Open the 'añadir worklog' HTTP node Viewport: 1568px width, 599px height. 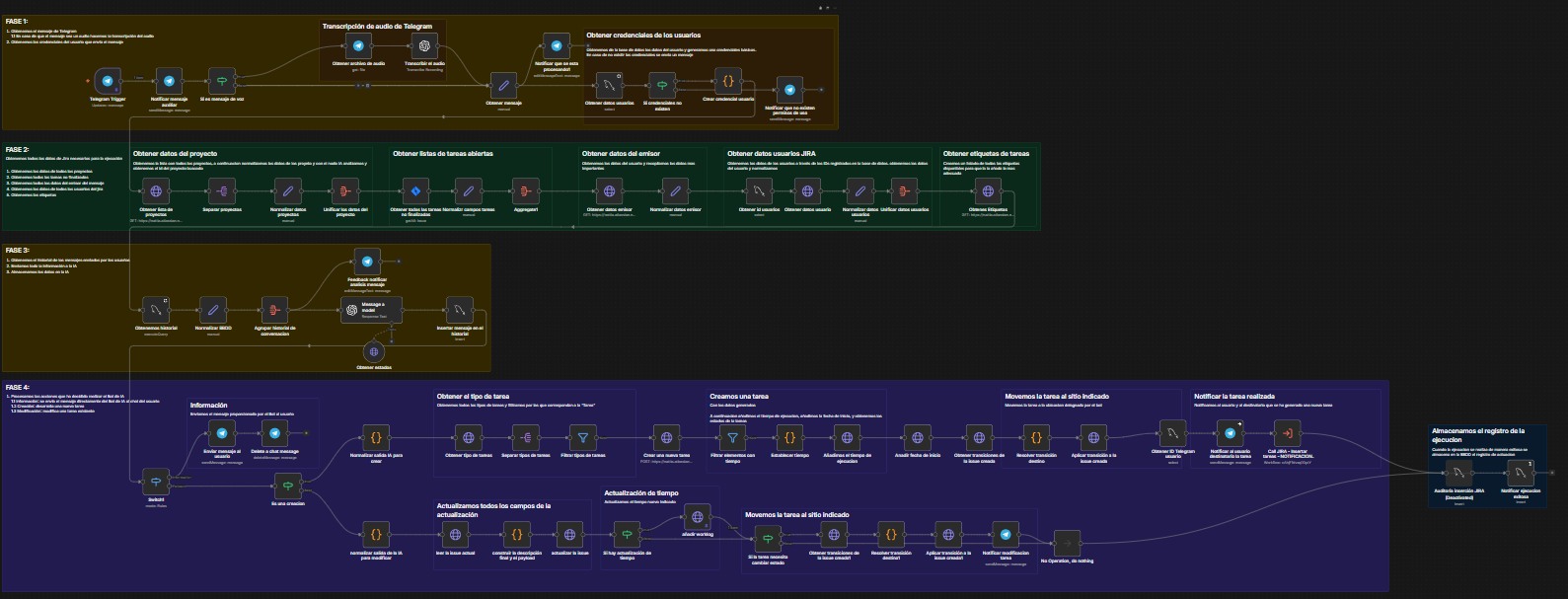(698, 517)
